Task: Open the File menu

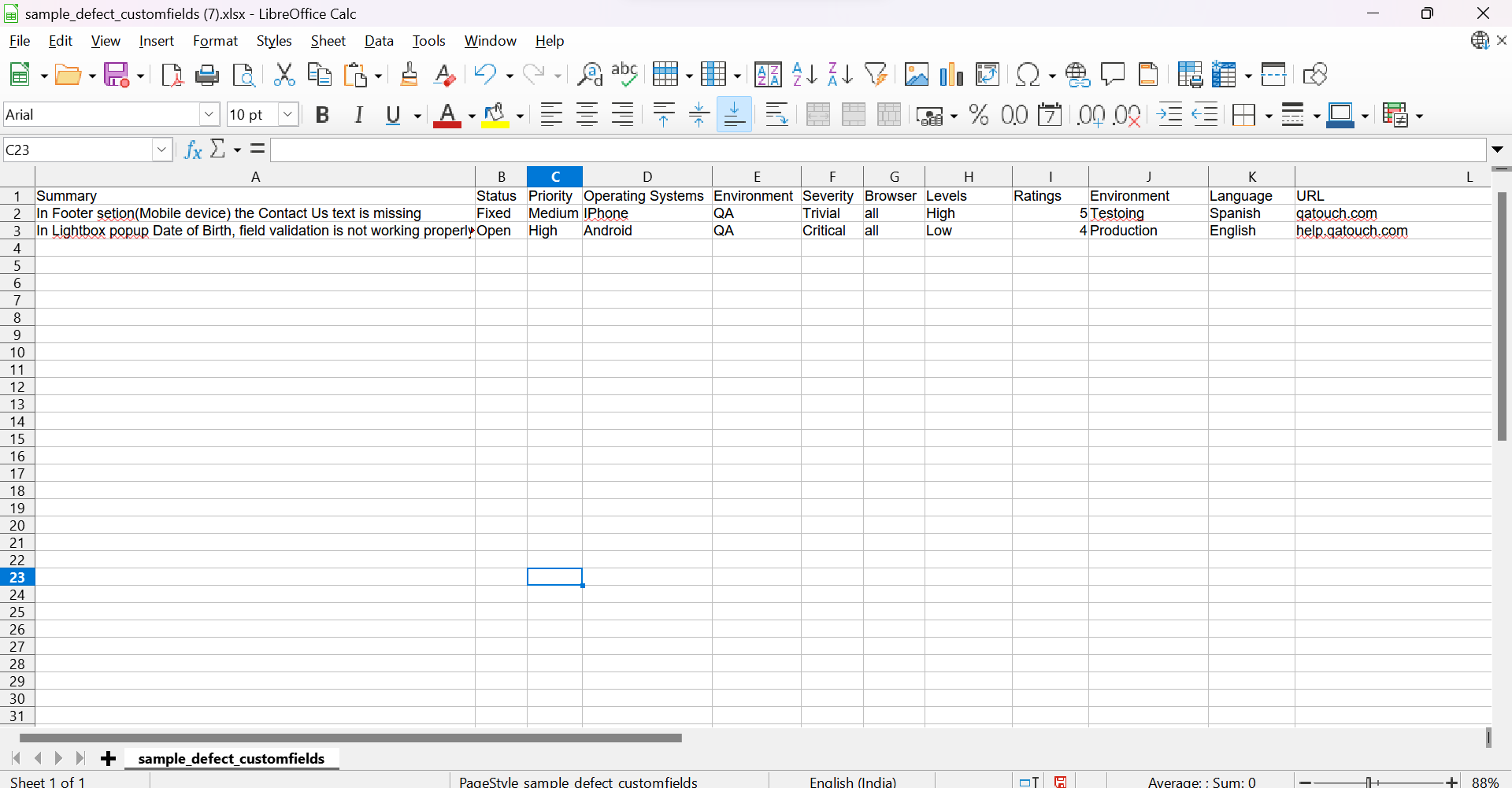Action: tap(20, 41)
